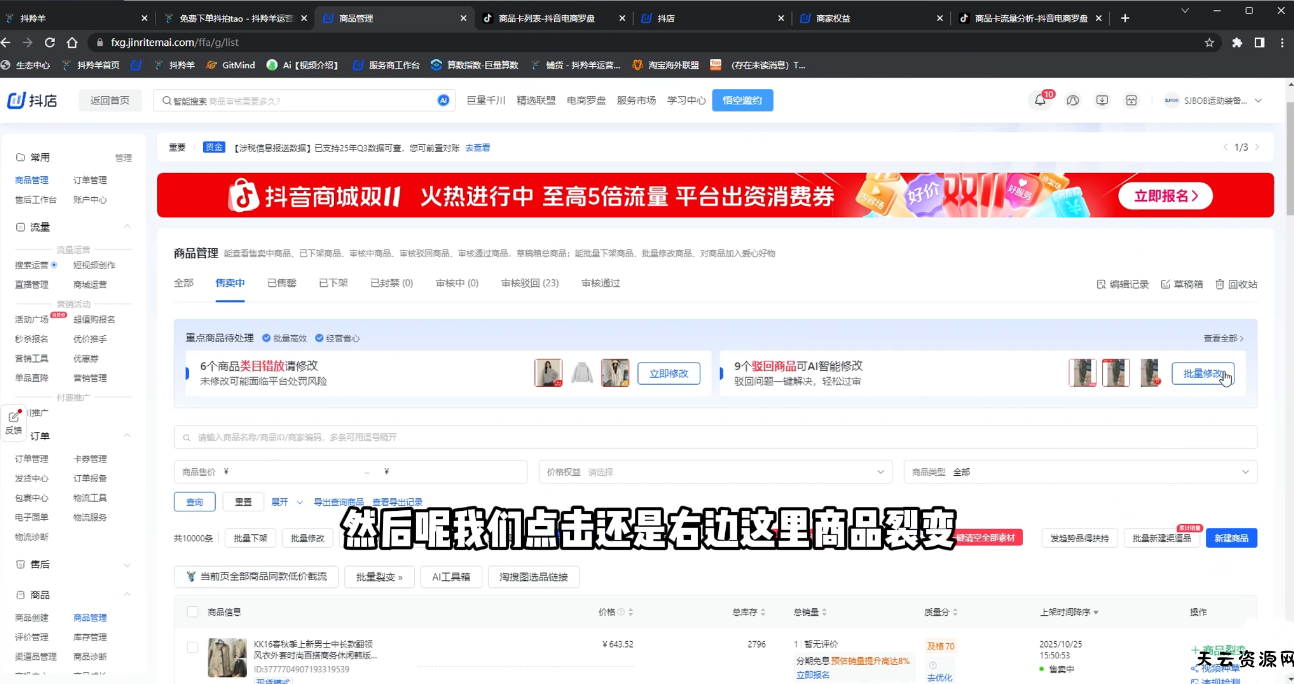
Task: Collapse the 流量 sidebar section
Action: 127,227
